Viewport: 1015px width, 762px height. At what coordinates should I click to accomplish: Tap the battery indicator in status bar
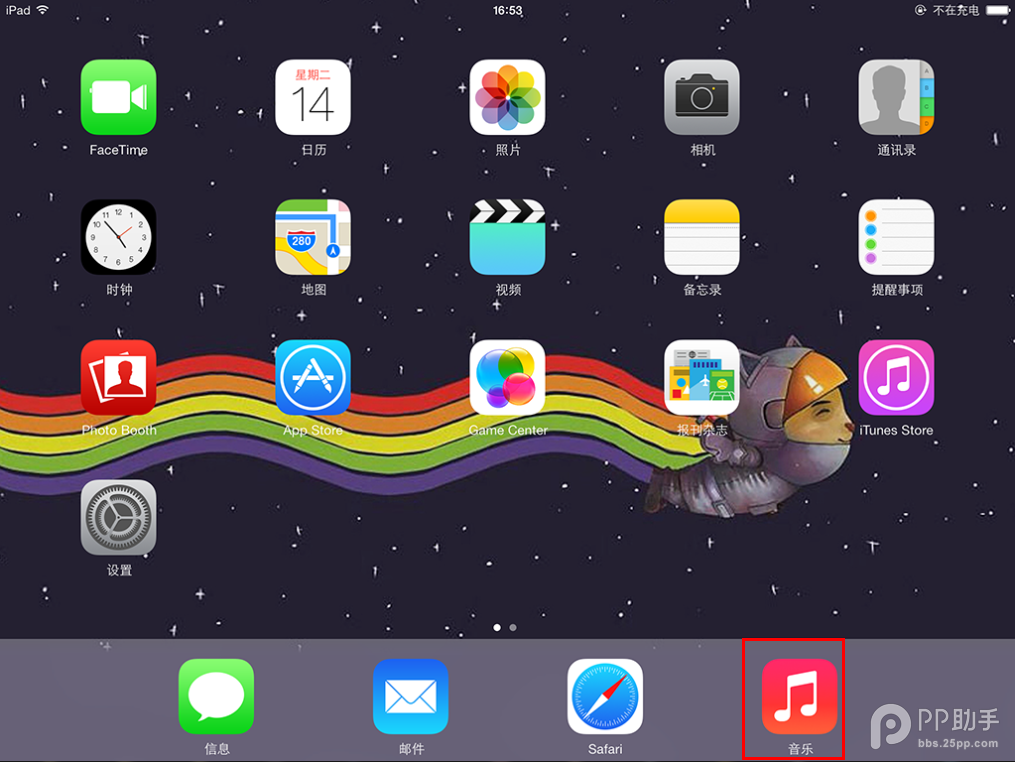pos(998,10)
